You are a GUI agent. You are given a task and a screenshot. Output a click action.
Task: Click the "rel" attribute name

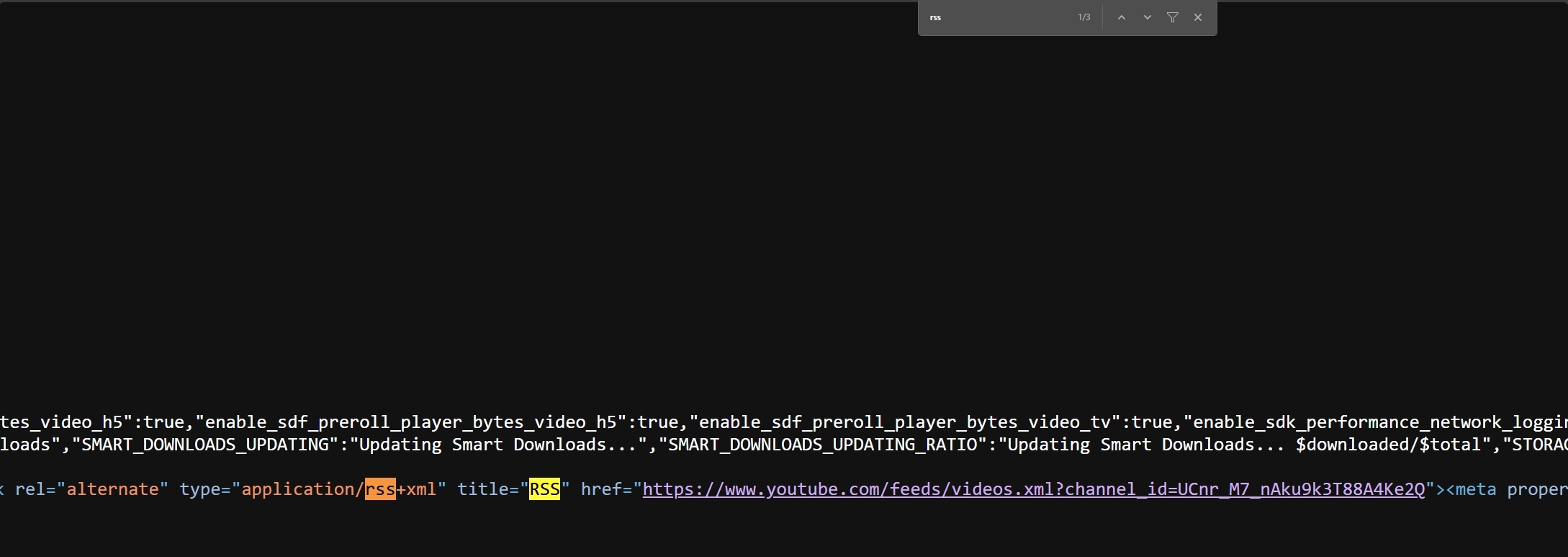(30, 489)
